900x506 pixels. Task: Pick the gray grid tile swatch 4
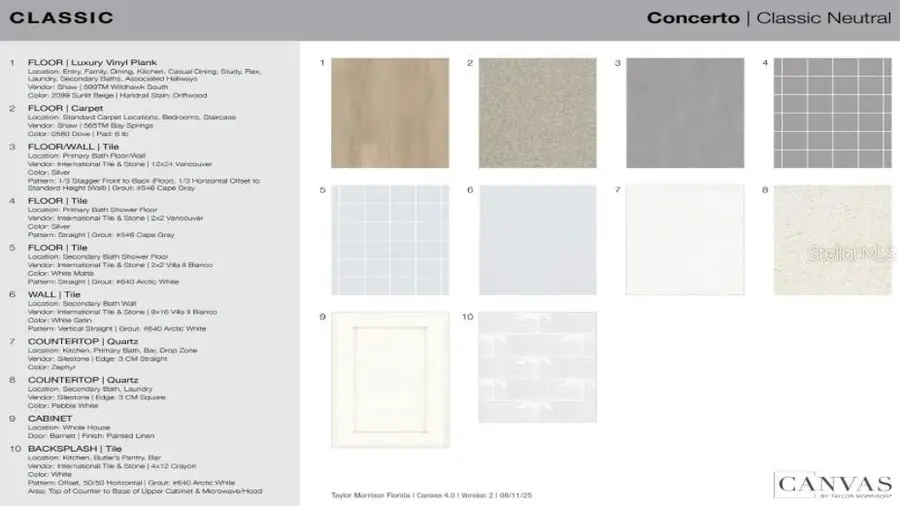(832, 113)
